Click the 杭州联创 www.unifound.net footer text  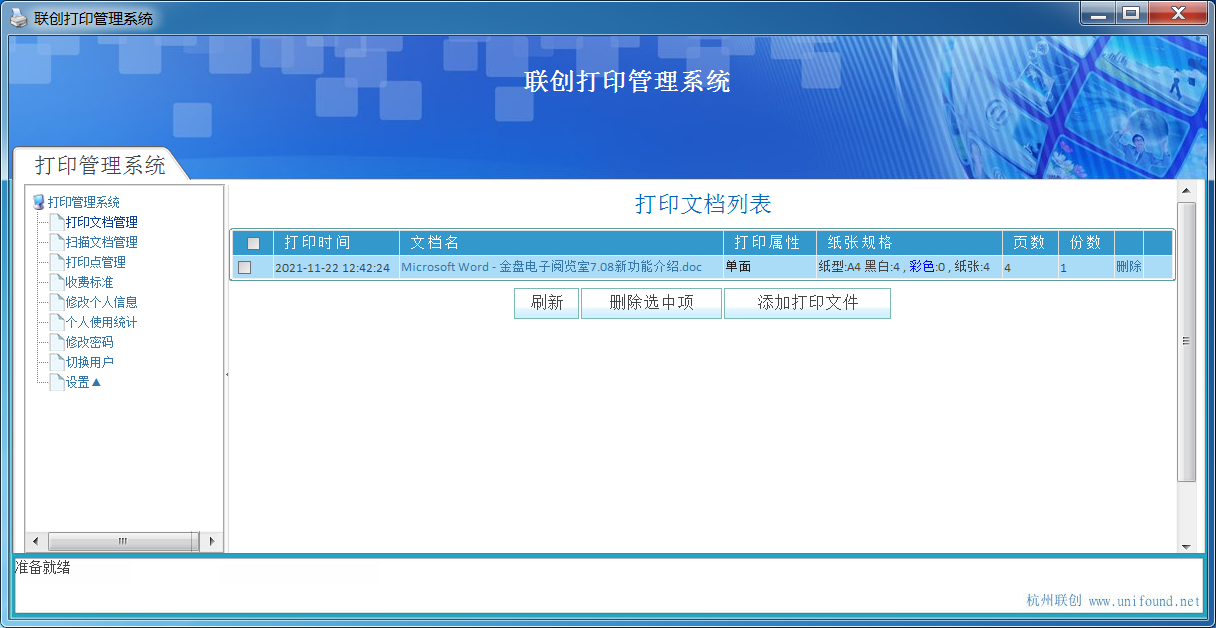click(1113, 601)
